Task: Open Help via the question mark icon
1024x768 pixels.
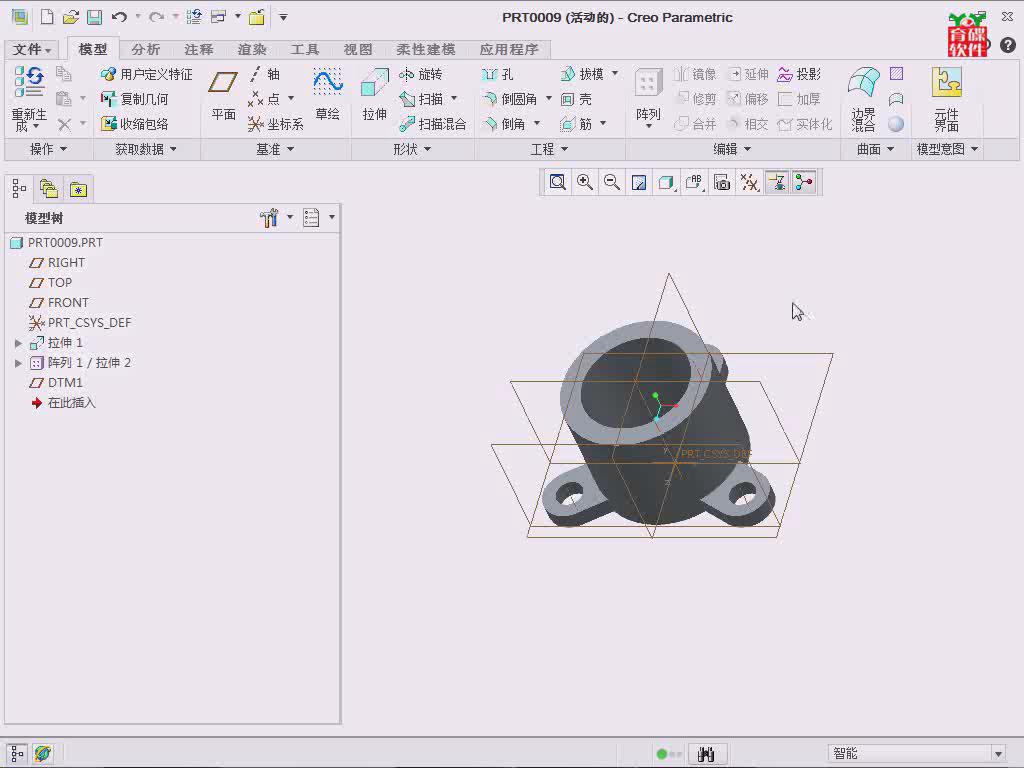Action: pos(1008,45)
